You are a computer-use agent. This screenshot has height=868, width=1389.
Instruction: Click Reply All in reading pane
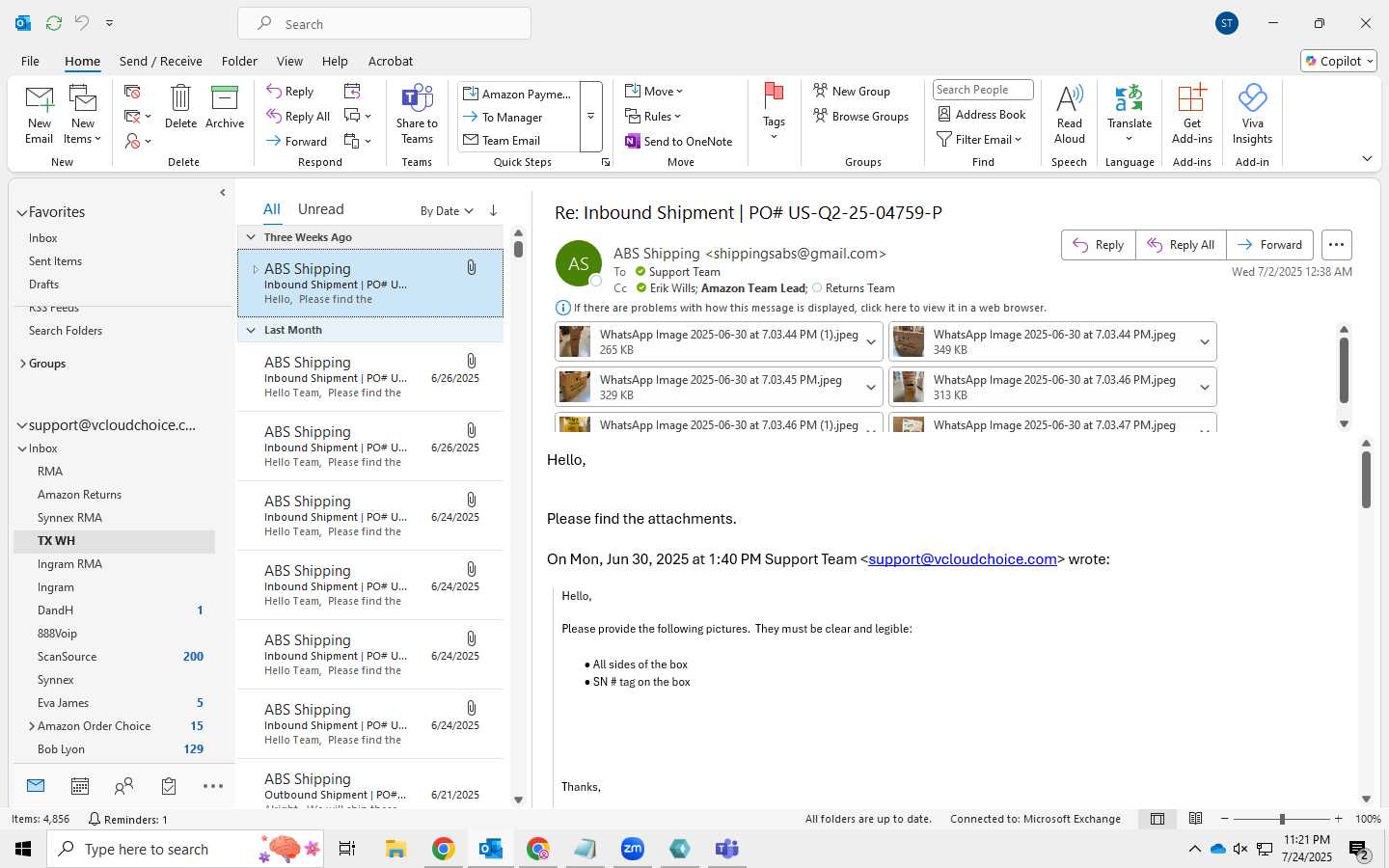(1181, 245)
